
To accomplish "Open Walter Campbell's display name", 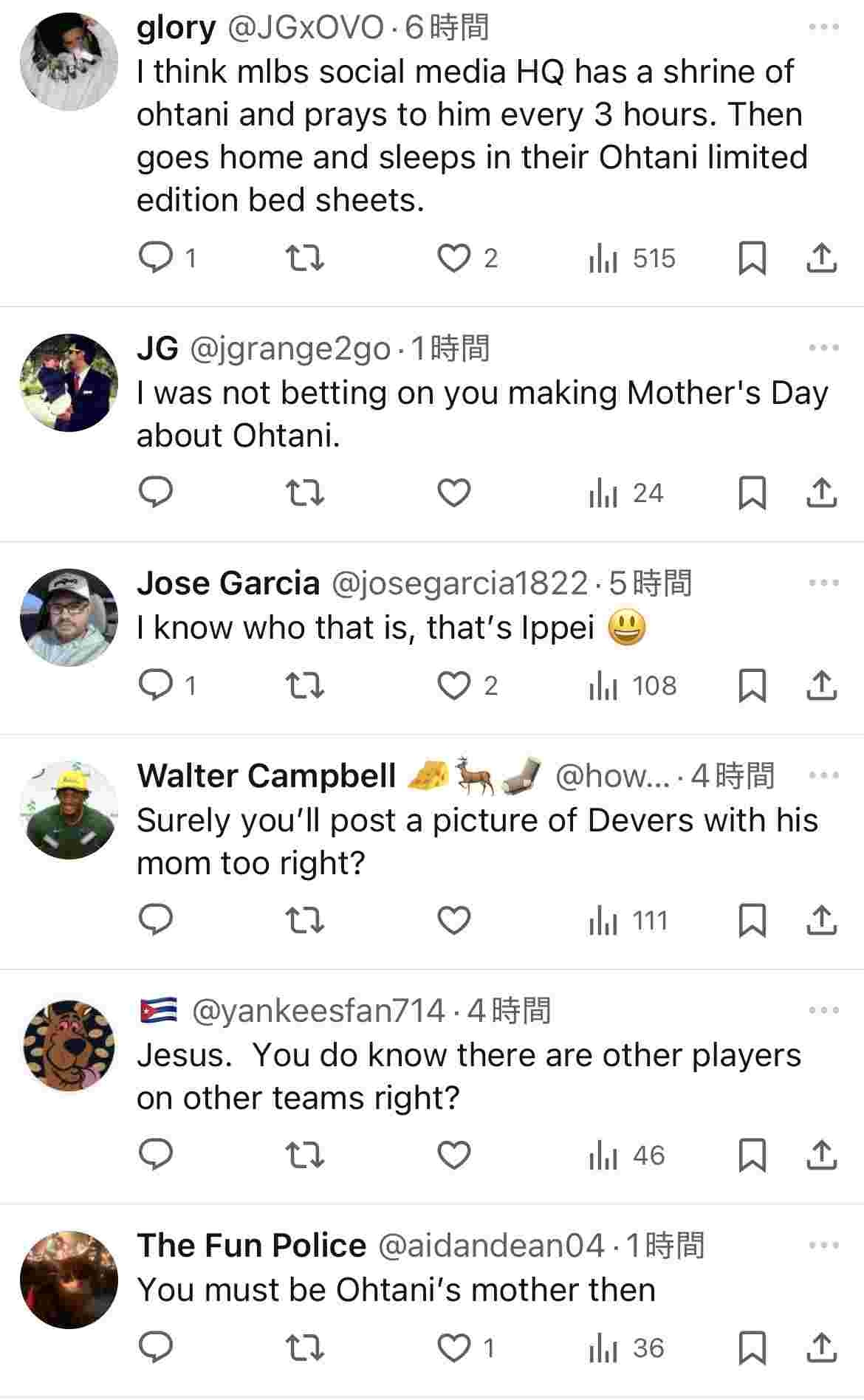I will click(267, 776).
